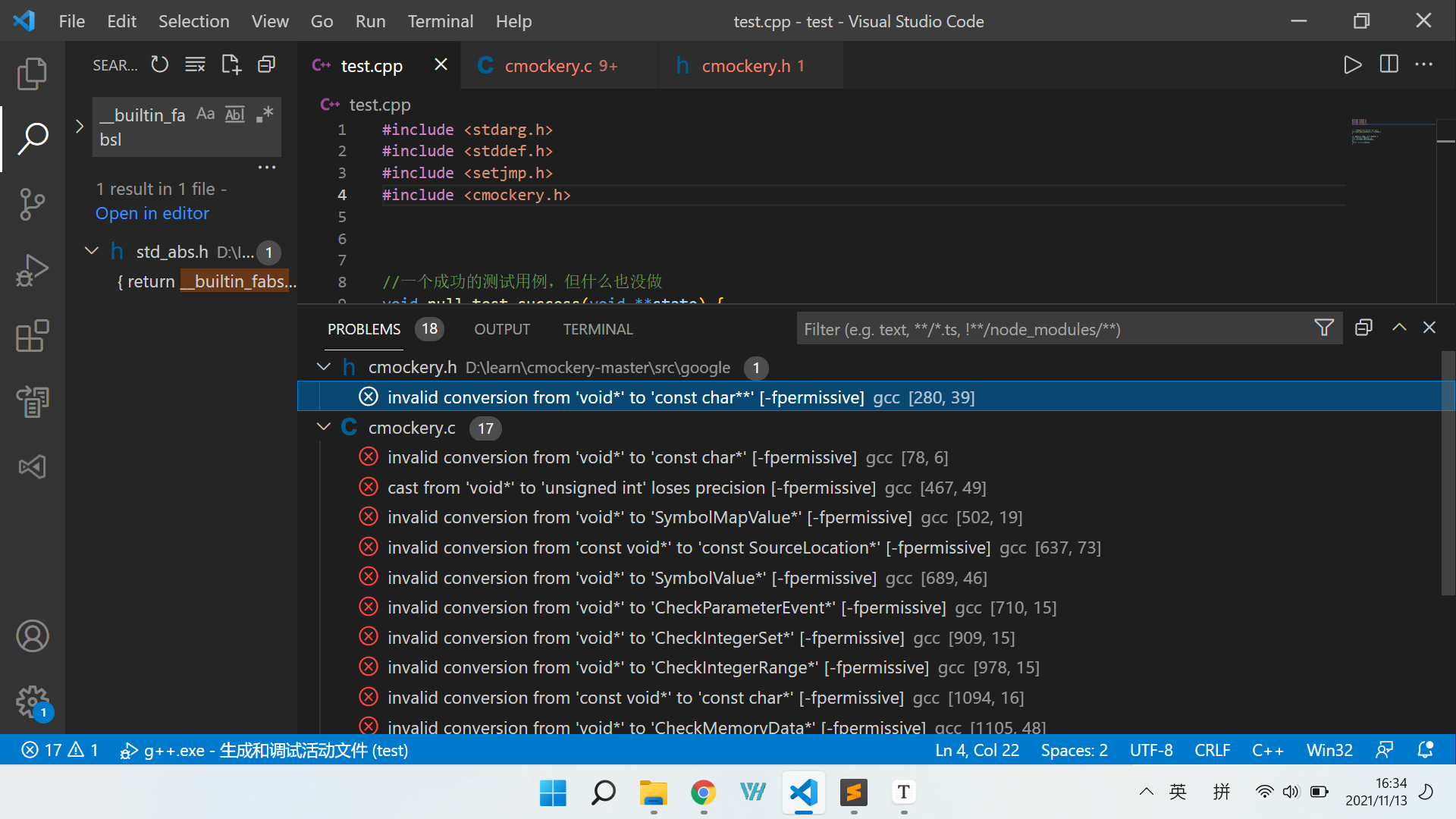This screenshot has height=819, width=1456.
Task: Open the Accounts menu
Action: pos(32,636)
